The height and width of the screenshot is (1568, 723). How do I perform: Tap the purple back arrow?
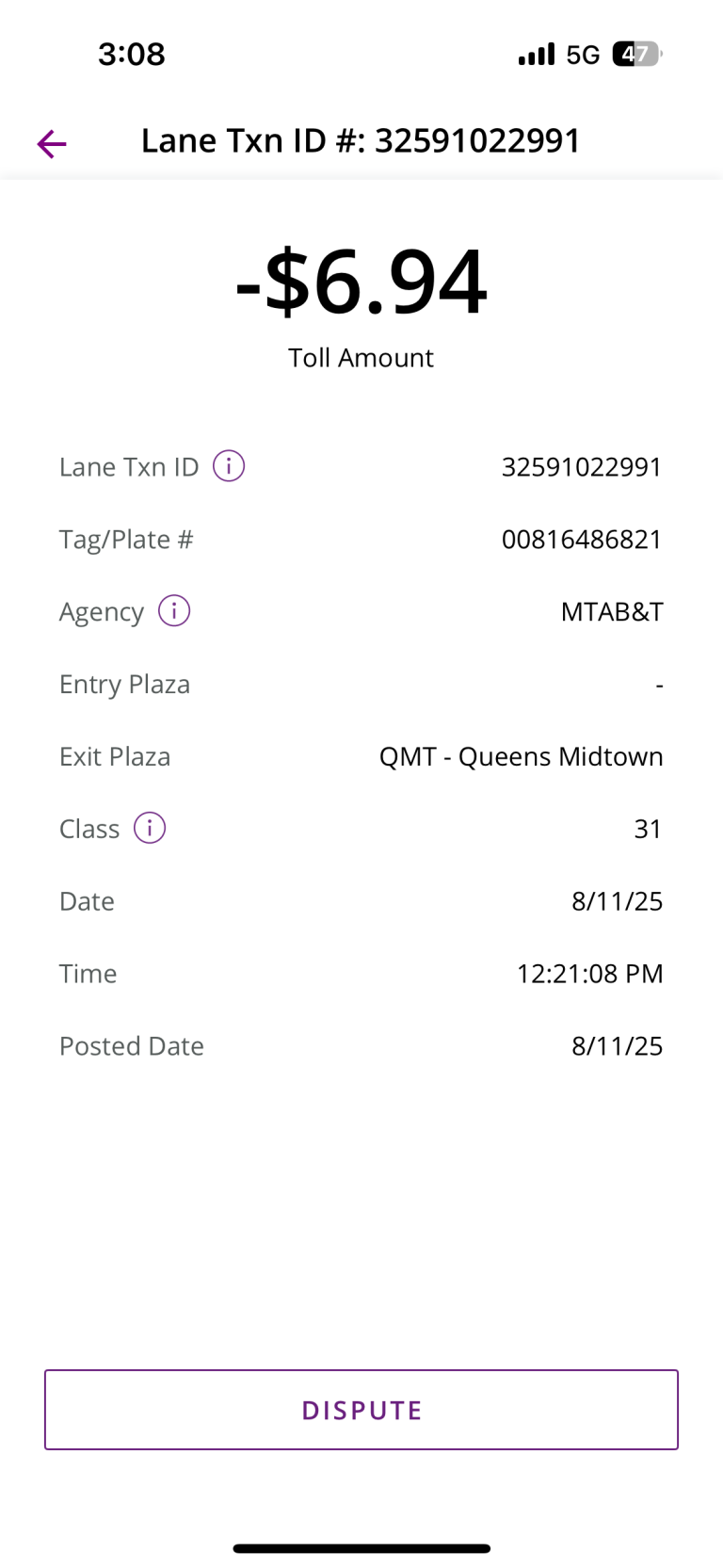[52, 144]
